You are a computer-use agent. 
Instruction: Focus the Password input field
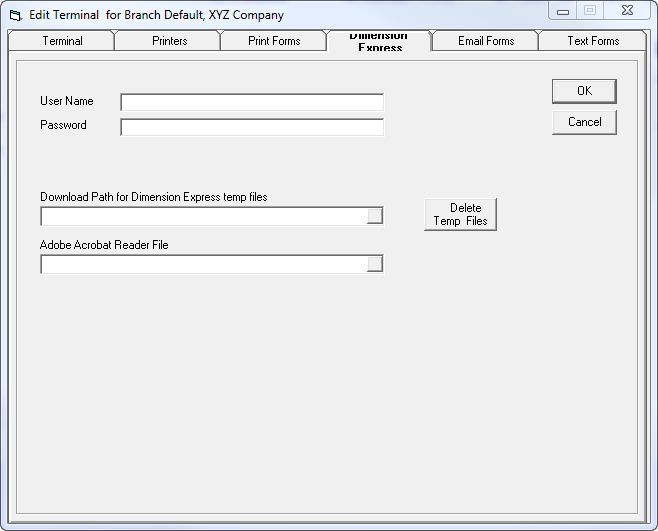point(252,127)
